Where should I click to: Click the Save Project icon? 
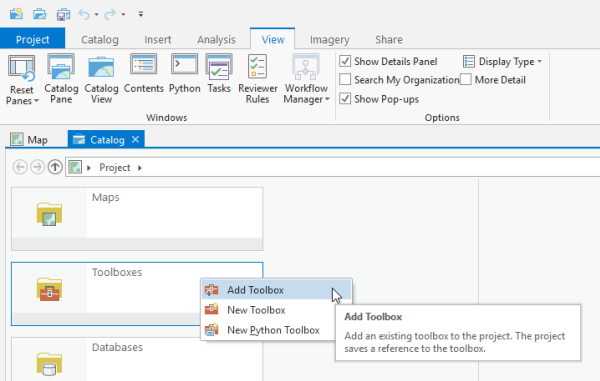click(x=63, y=14)
